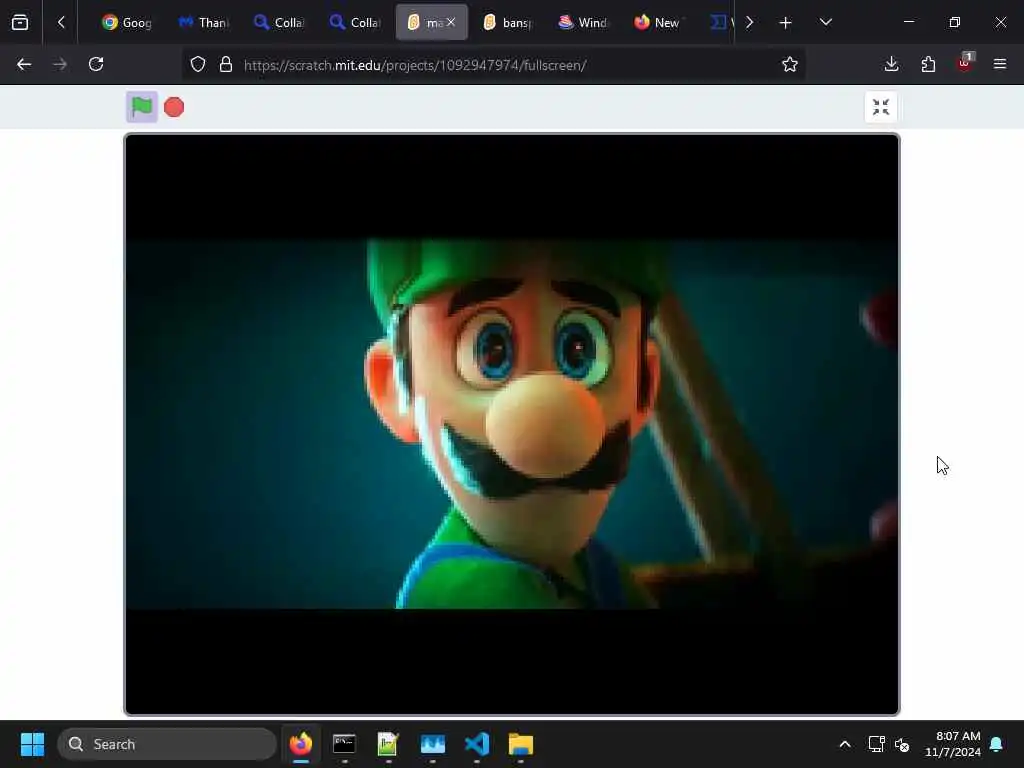The height and width of the screenshot is (768, 1024).
Task: Open the notifications bell icon
Action: [997, 744]
